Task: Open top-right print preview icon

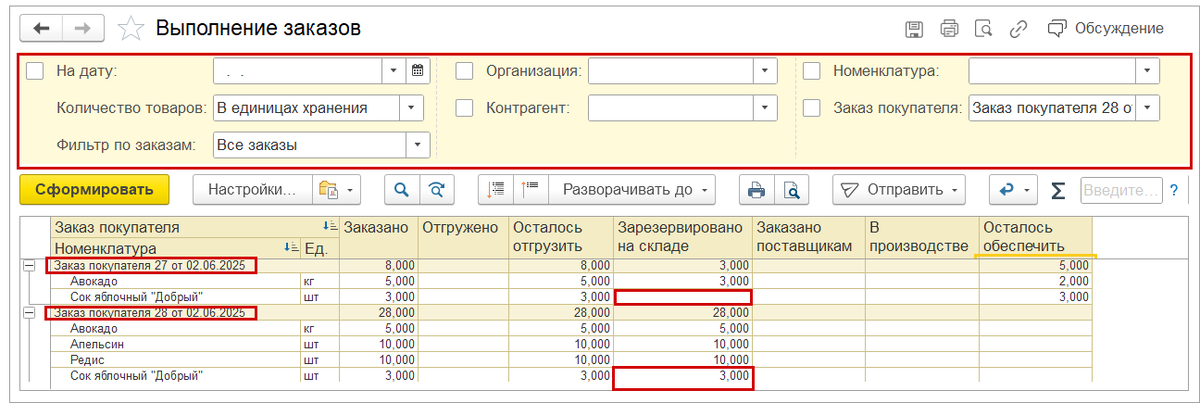Action: click(x=983, y=28)
